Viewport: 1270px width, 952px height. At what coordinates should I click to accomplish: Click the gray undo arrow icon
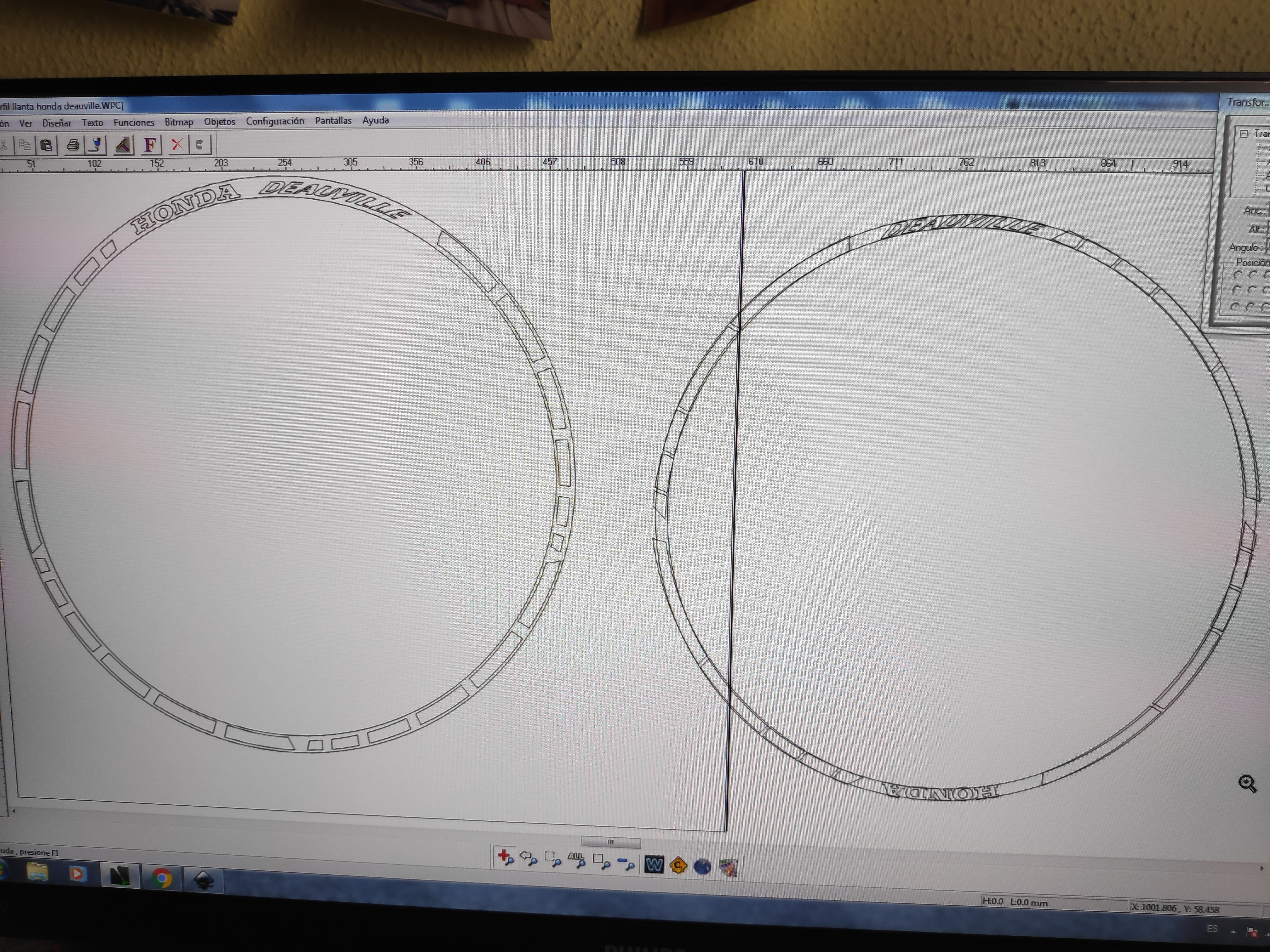199,144
